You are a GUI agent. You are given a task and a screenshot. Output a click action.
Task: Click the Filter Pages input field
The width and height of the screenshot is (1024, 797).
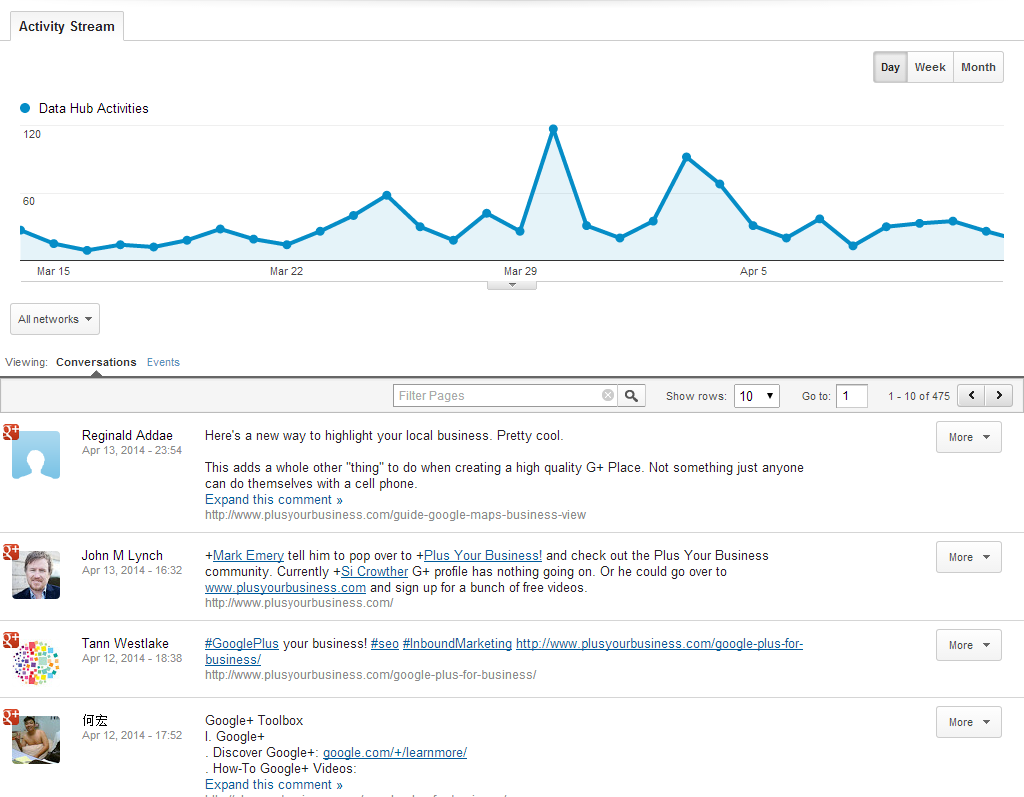[x=498, y=395]
